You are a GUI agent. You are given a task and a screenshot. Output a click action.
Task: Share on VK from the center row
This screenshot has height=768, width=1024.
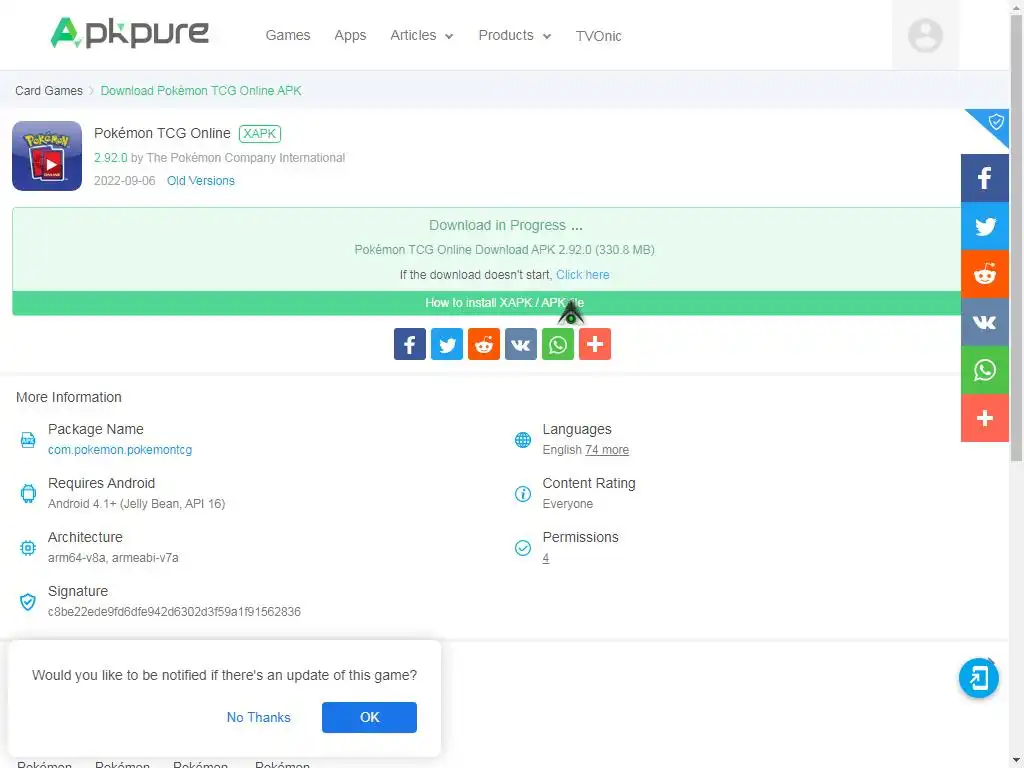[520, 344]
